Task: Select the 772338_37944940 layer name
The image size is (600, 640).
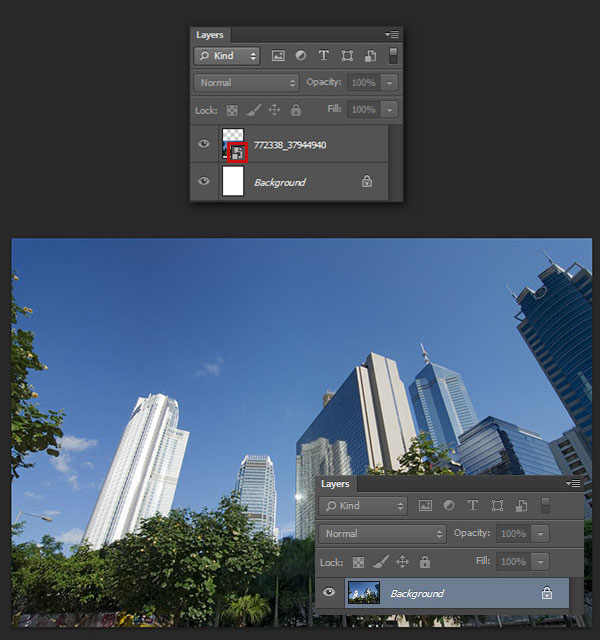Action: (290, 145)
